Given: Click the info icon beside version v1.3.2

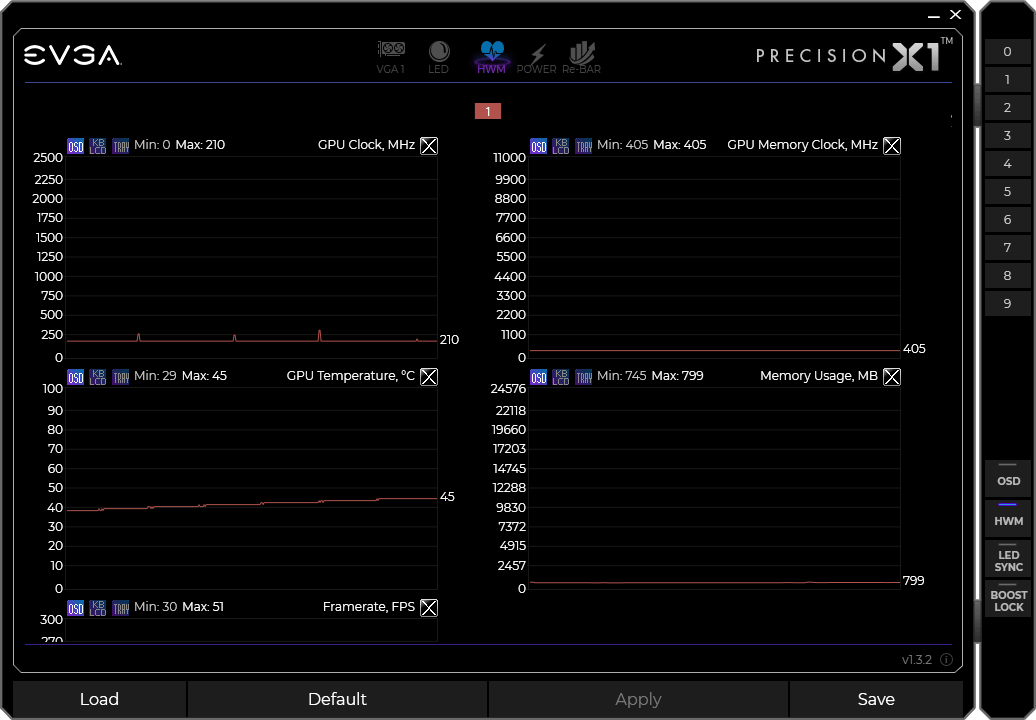Looking at the screenshot, I should (x=946, y=660).
